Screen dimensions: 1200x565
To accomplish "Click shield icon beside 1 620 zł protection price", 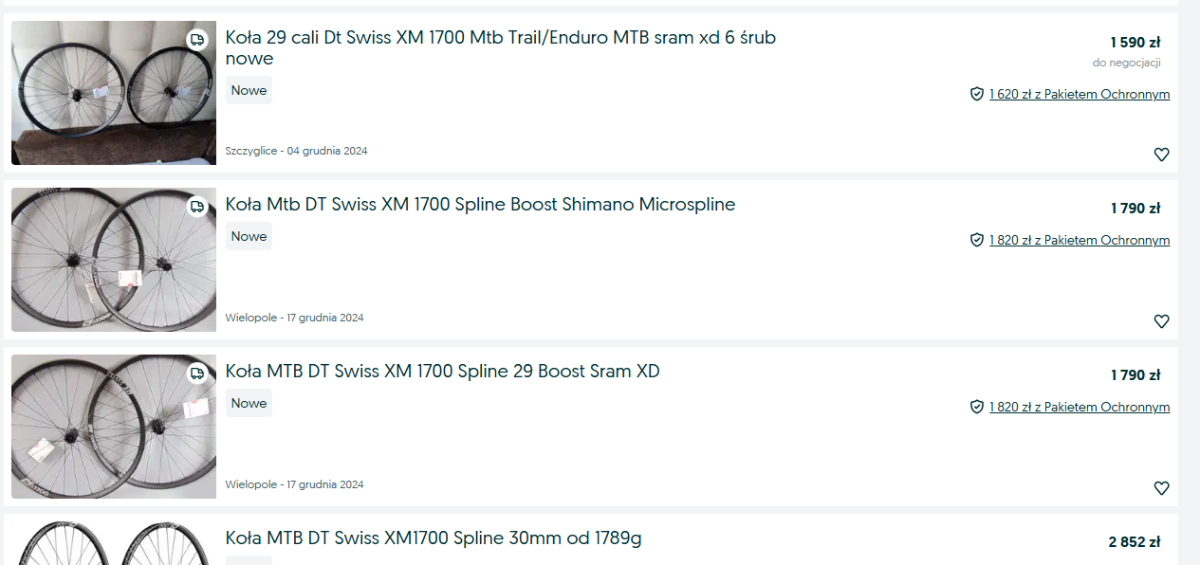I will [977, 94].
